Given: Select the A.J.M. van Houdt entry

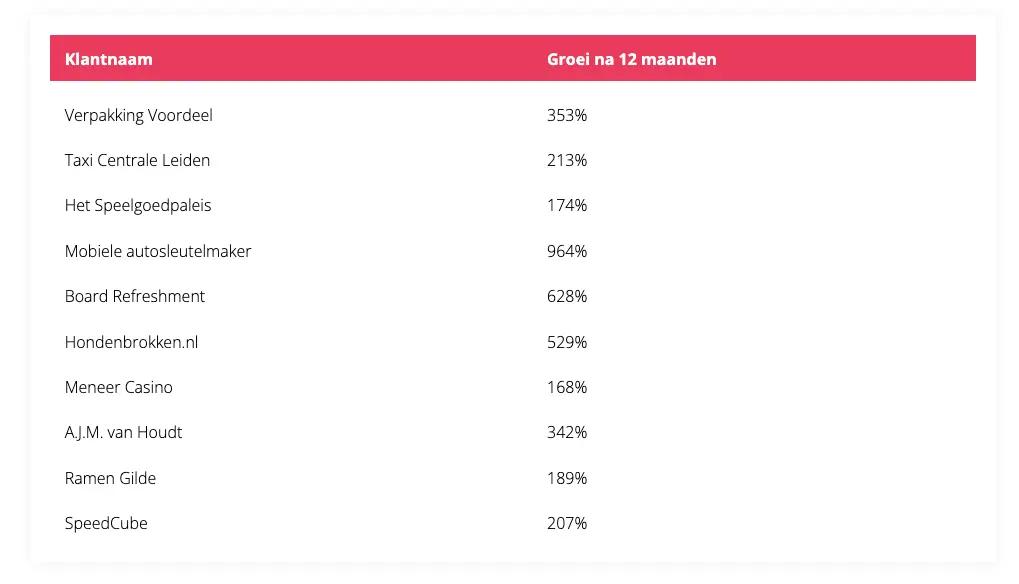Looking at the screenshot, I should click(123, 432).
